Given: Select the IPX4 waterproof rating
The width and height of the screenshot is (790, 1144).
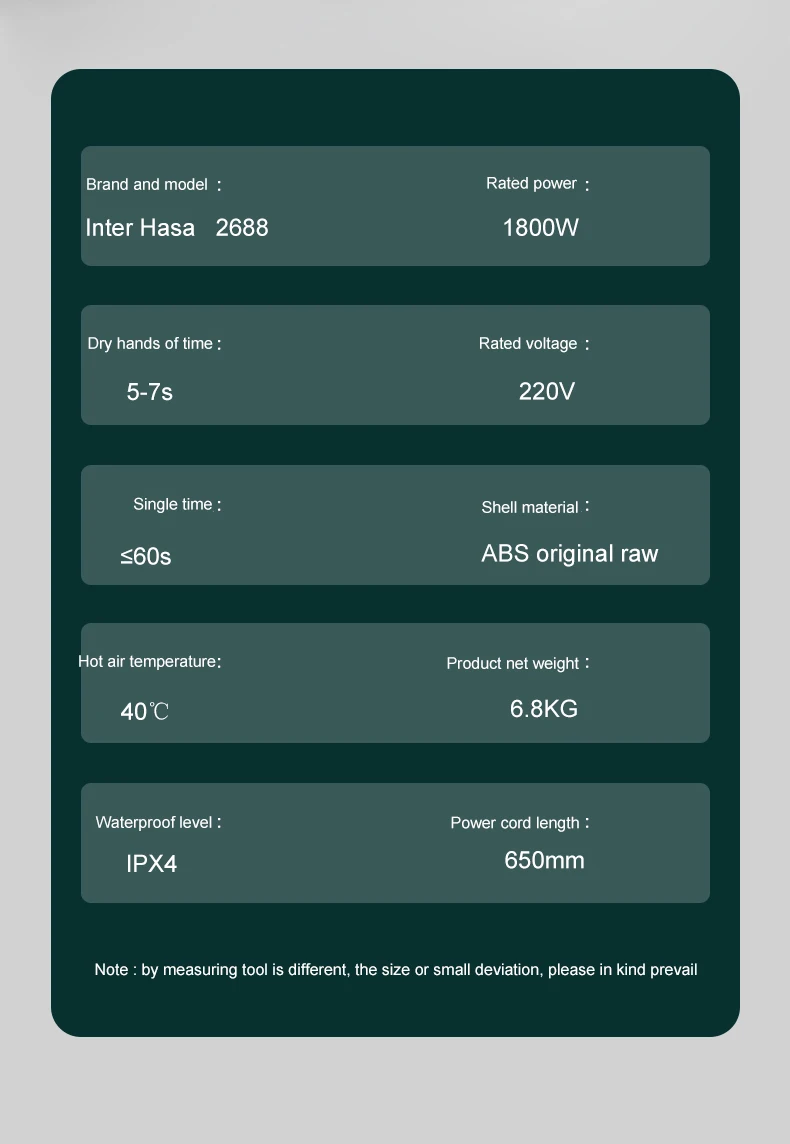Looking at the screenshot, I should tap(152, 864).
